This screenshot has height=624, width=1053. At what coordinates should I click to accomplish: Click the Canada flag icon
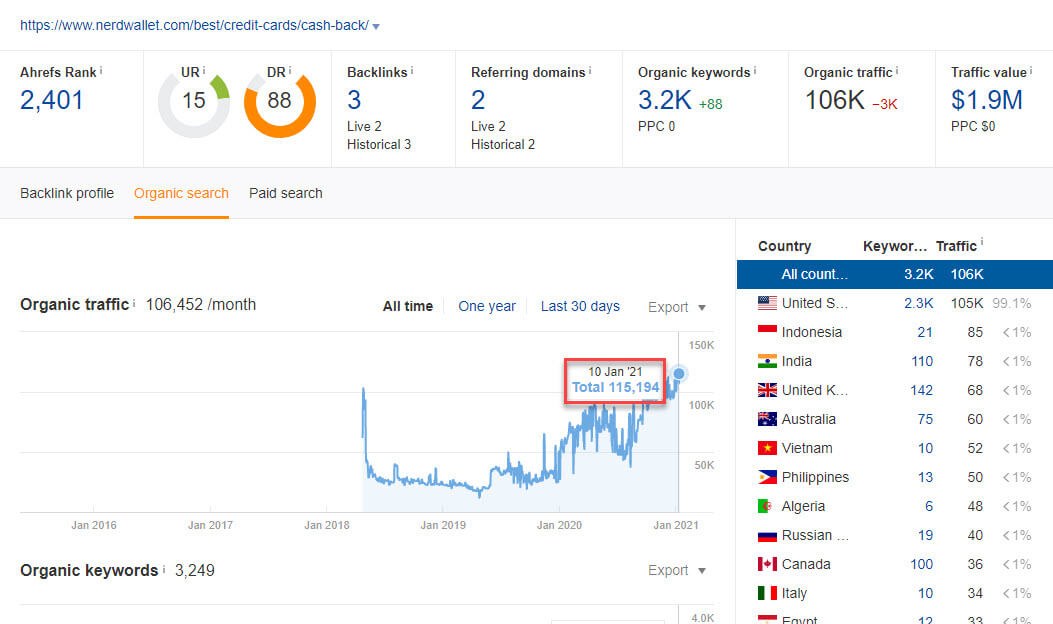(767, 564)
